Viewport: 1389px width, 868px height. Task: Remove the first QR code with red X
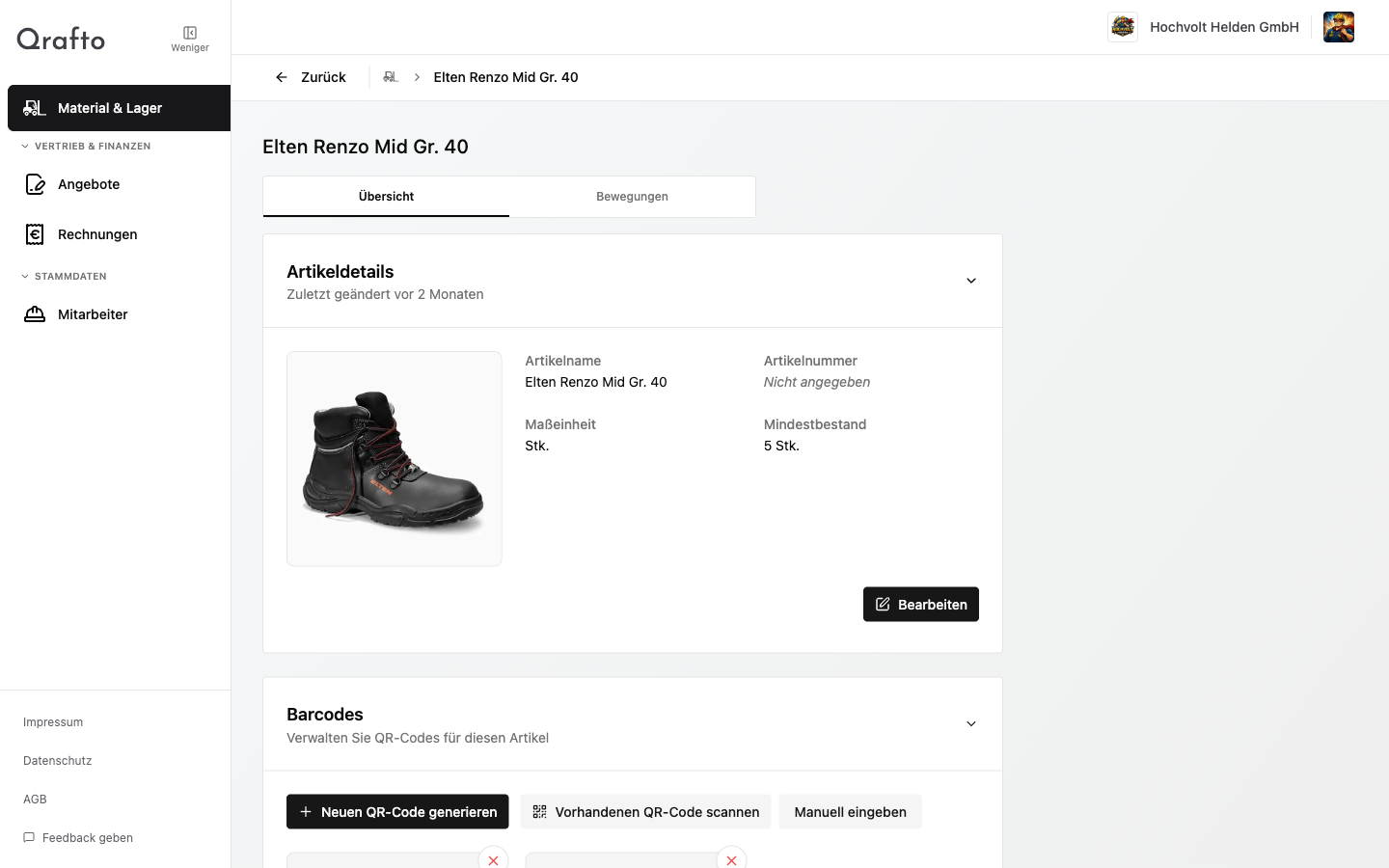[x=493, y=859]
